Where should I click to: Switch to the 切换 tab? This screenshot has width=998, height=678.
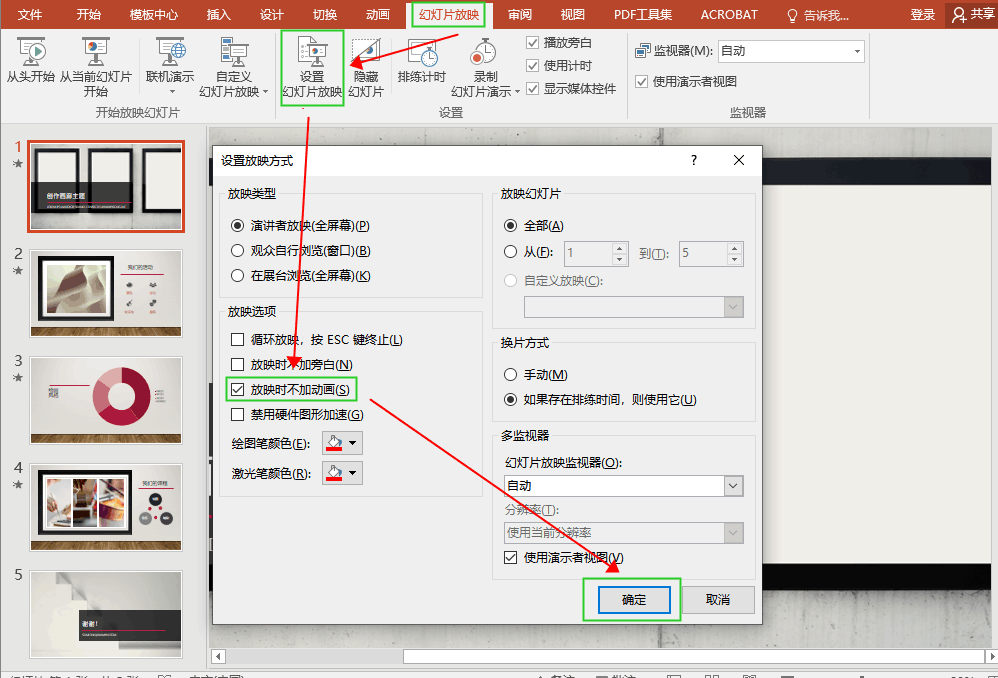[324, 15]
